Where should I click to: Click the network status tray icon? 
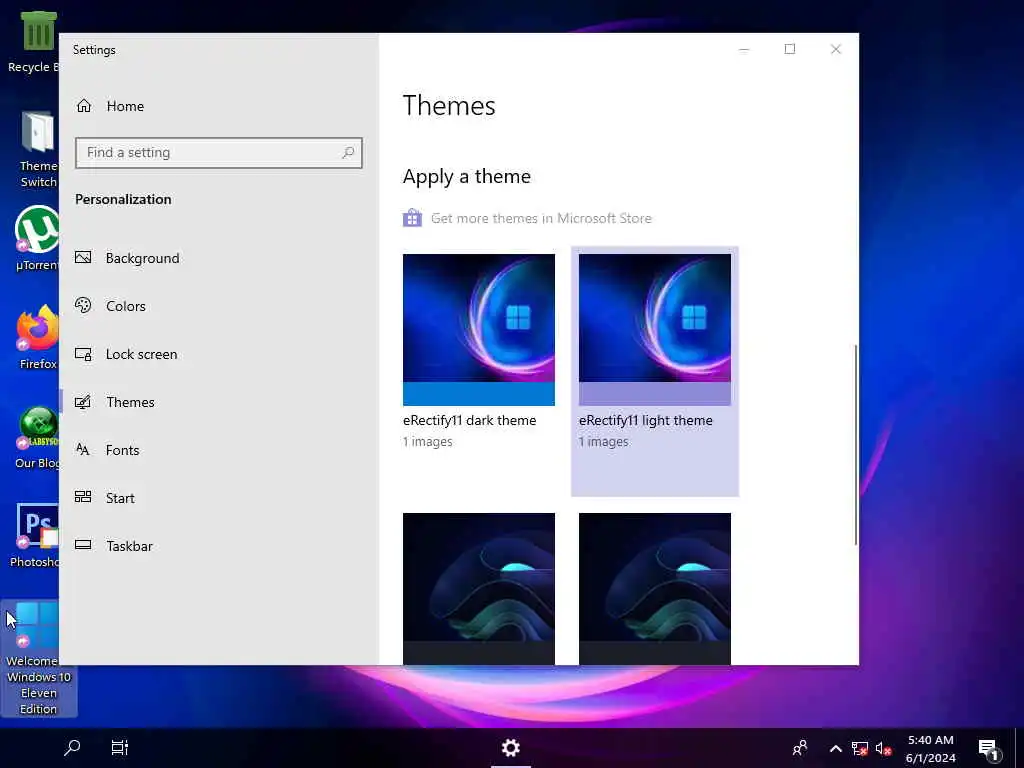coord(859,748)
